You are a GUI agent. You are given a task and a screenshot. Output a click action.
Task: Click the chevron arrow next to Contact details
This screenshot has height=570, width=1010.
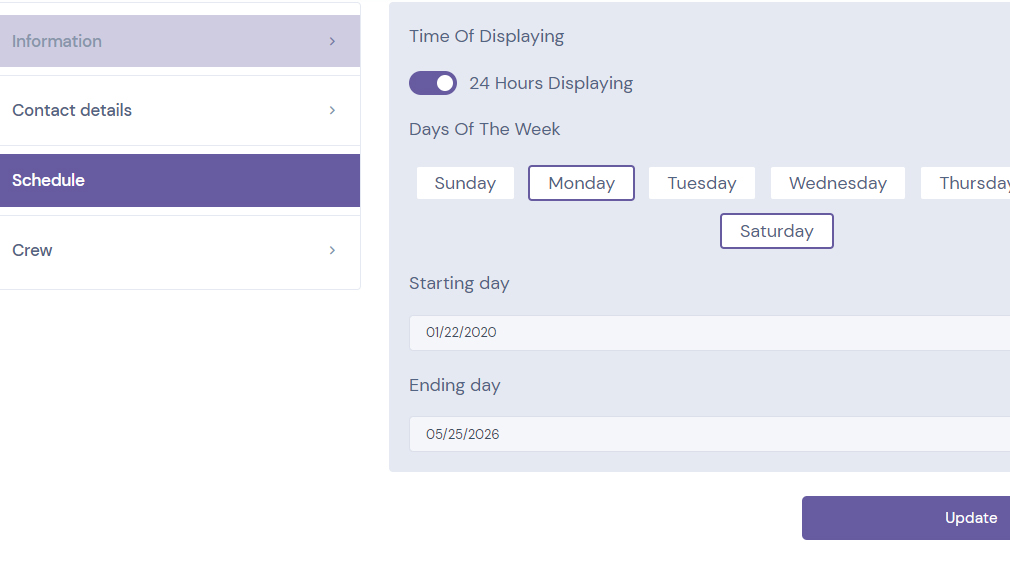(x=332, y=111)
